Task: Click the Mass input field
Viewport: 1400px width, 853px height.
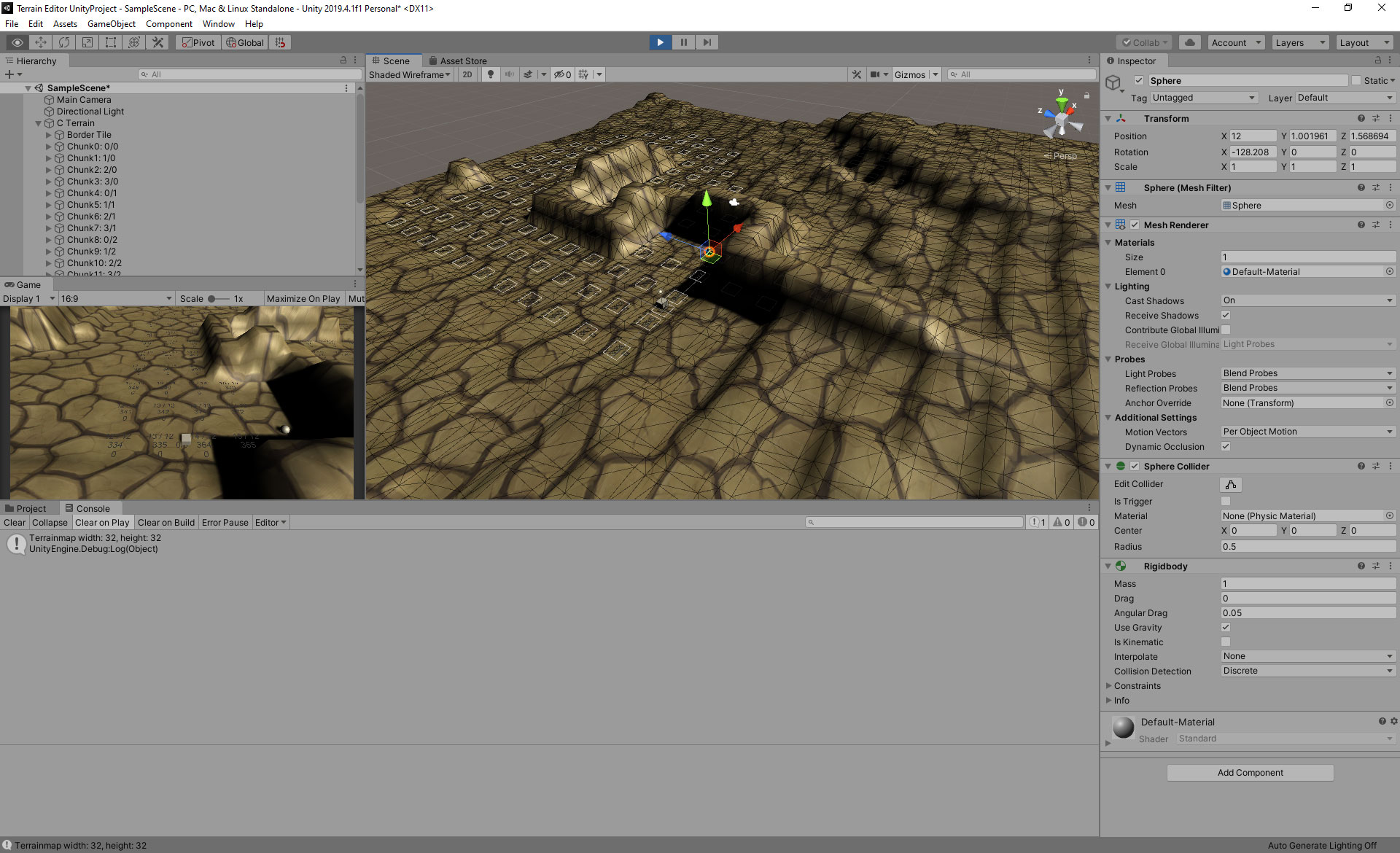Action: pos(1308,583)
